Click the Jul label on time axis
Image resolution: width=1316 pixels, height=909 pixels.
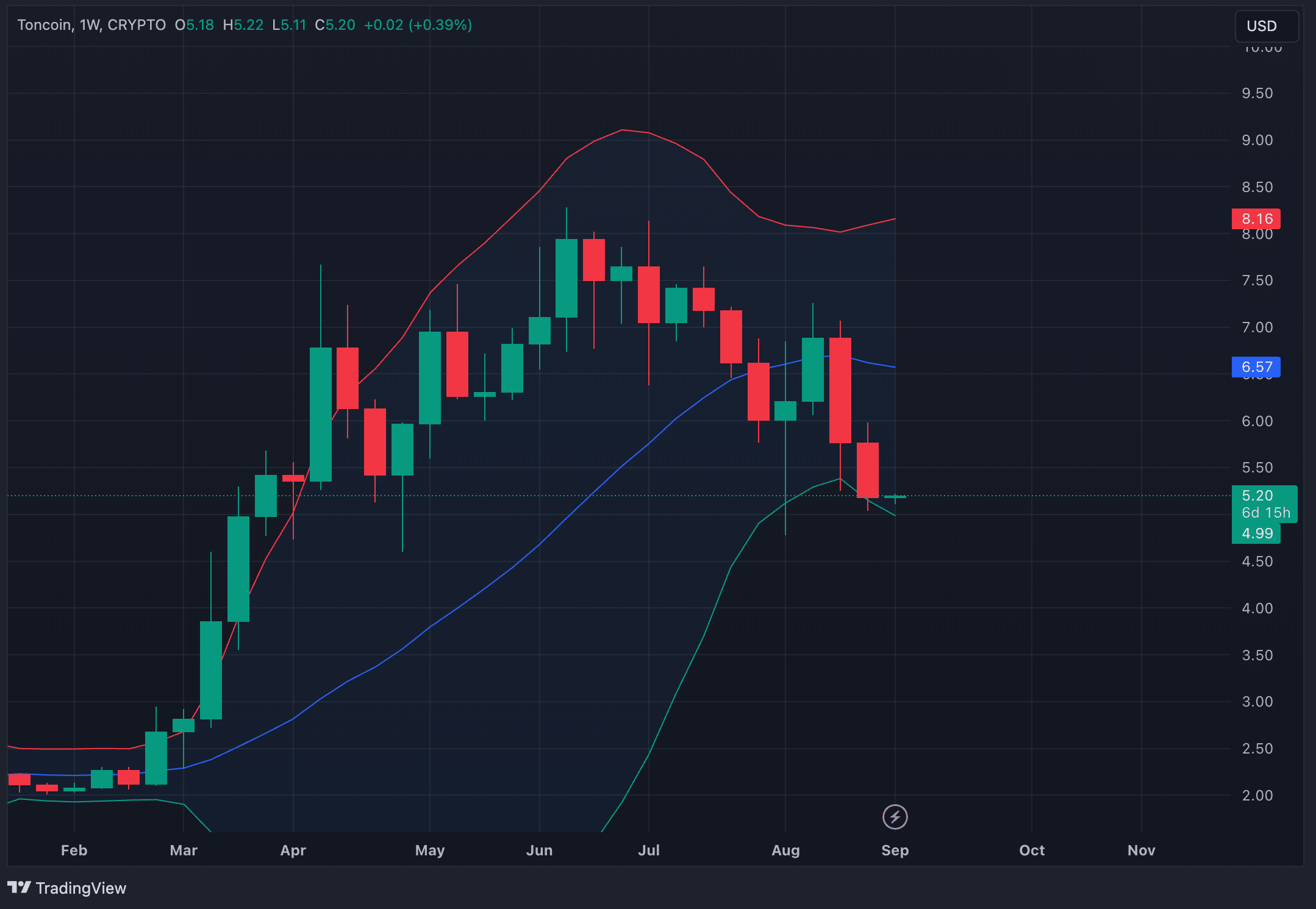(649, 850)
